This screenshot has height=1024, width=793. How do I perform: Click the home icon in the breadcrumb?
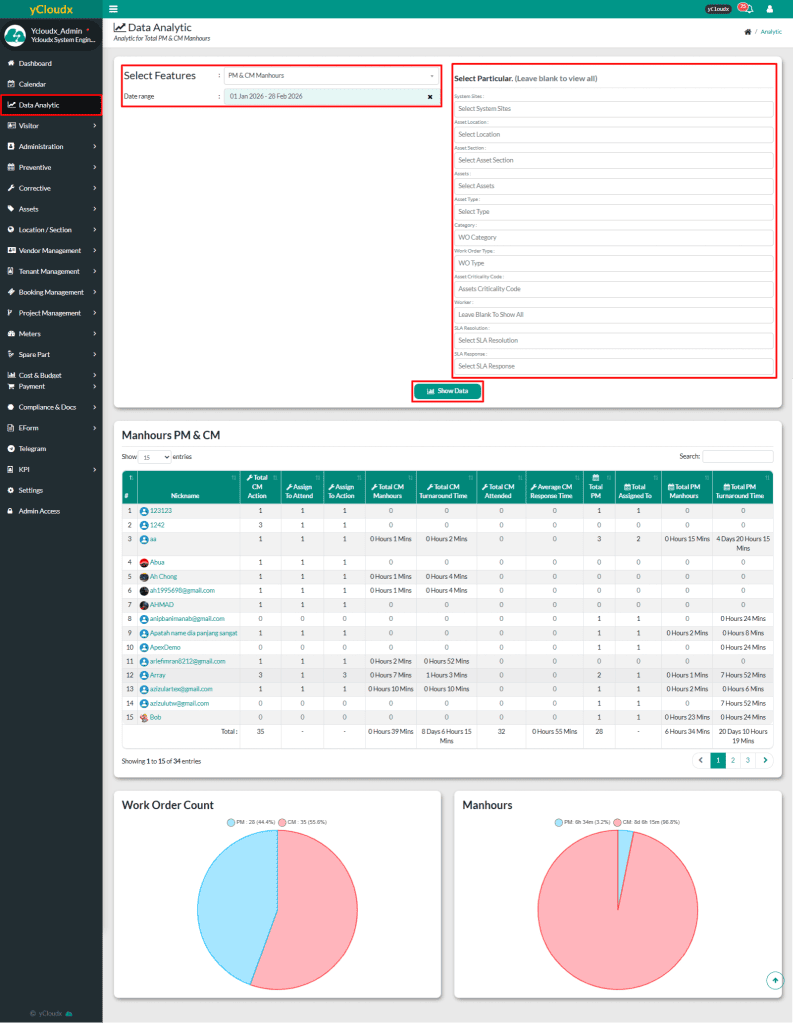[x=747, y=32]
